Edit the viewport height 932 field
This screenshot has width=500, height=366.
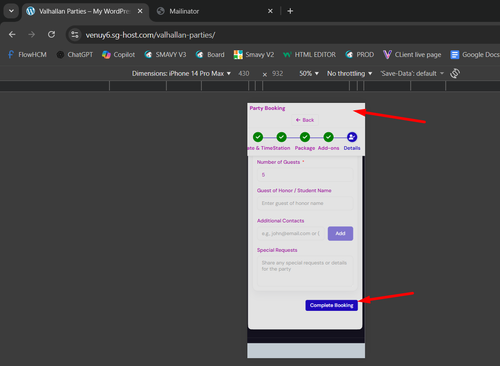pyautogui.click(x=277, y=73)
